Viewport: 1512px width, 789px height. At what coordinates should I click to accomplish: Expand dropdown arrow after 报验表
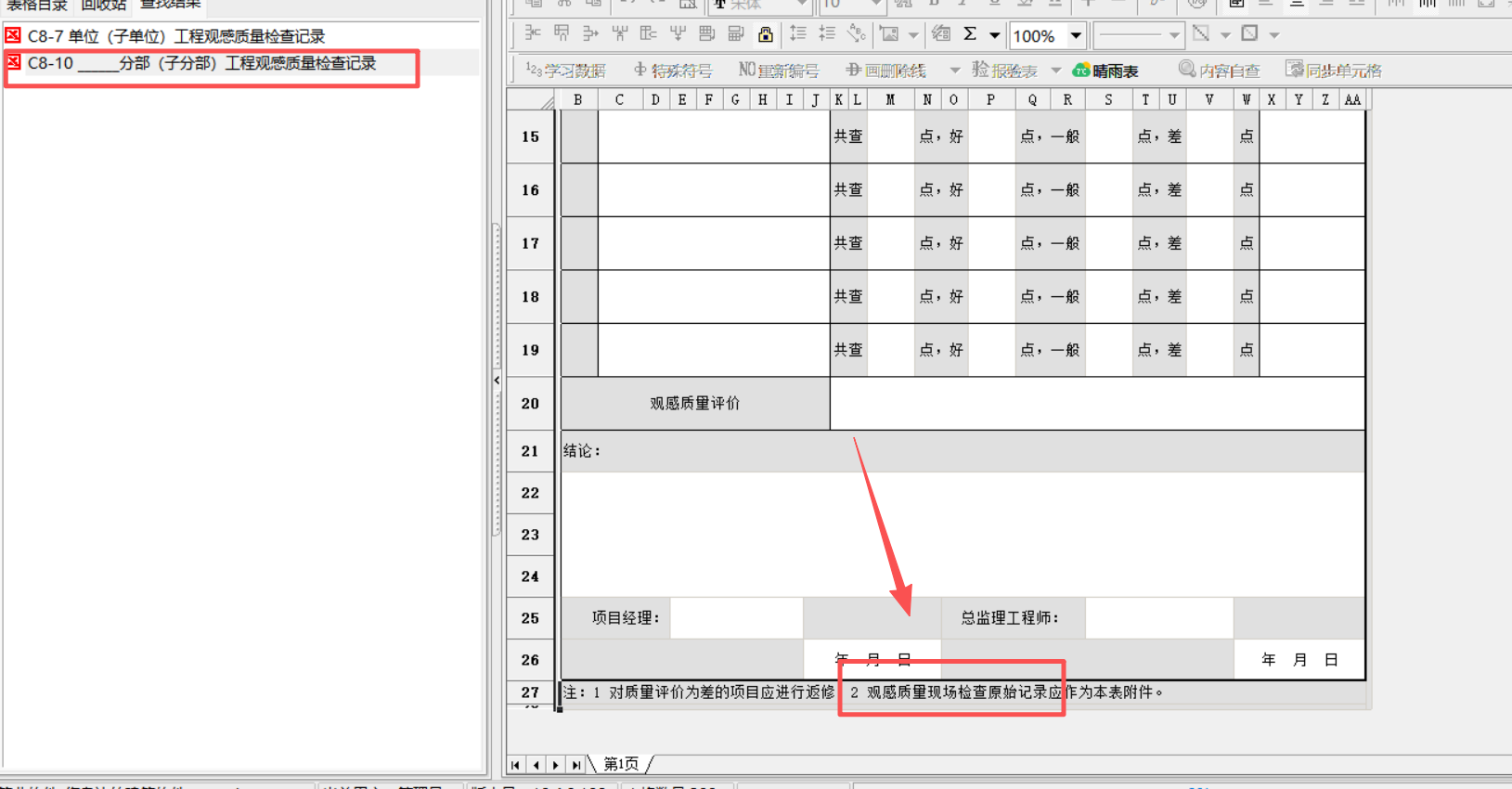tap(1056, 71)
